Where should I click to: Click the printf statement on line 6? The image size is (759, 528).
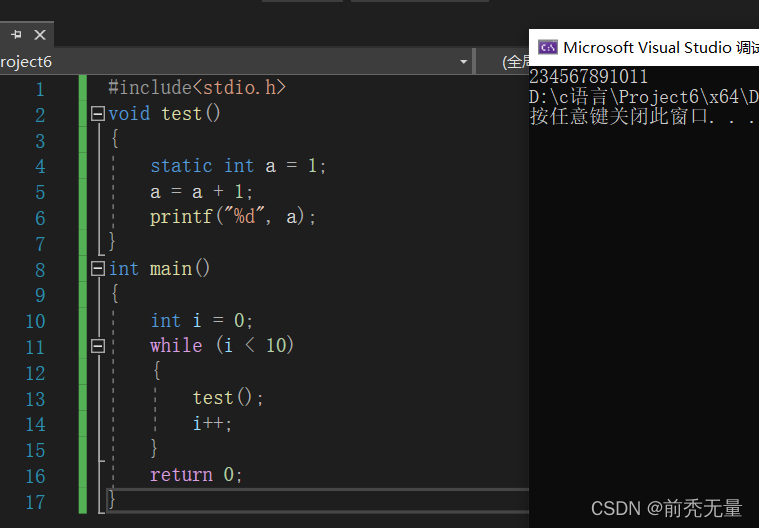pos(233,217)
